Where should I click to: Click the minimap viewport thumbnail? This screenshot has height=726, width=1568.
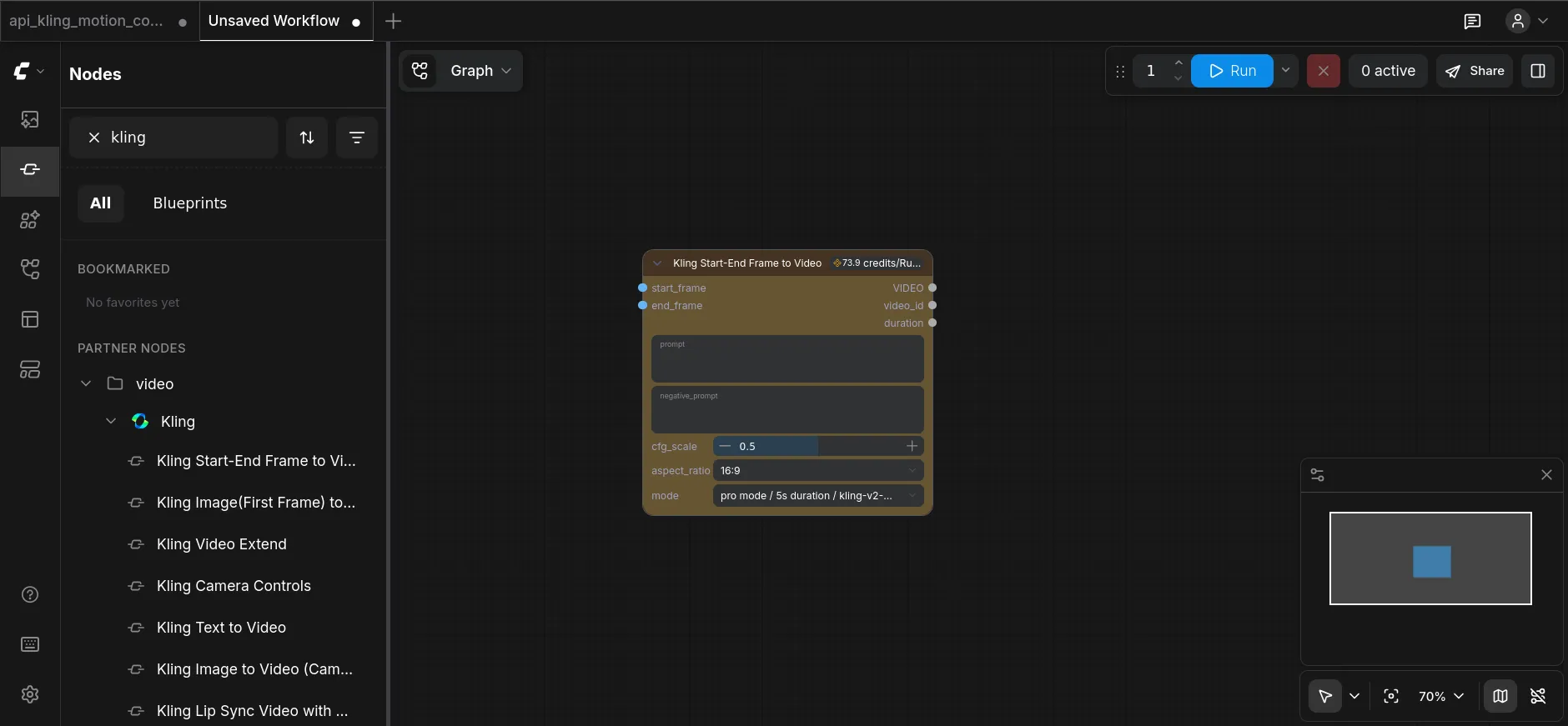pos(1430,558)
